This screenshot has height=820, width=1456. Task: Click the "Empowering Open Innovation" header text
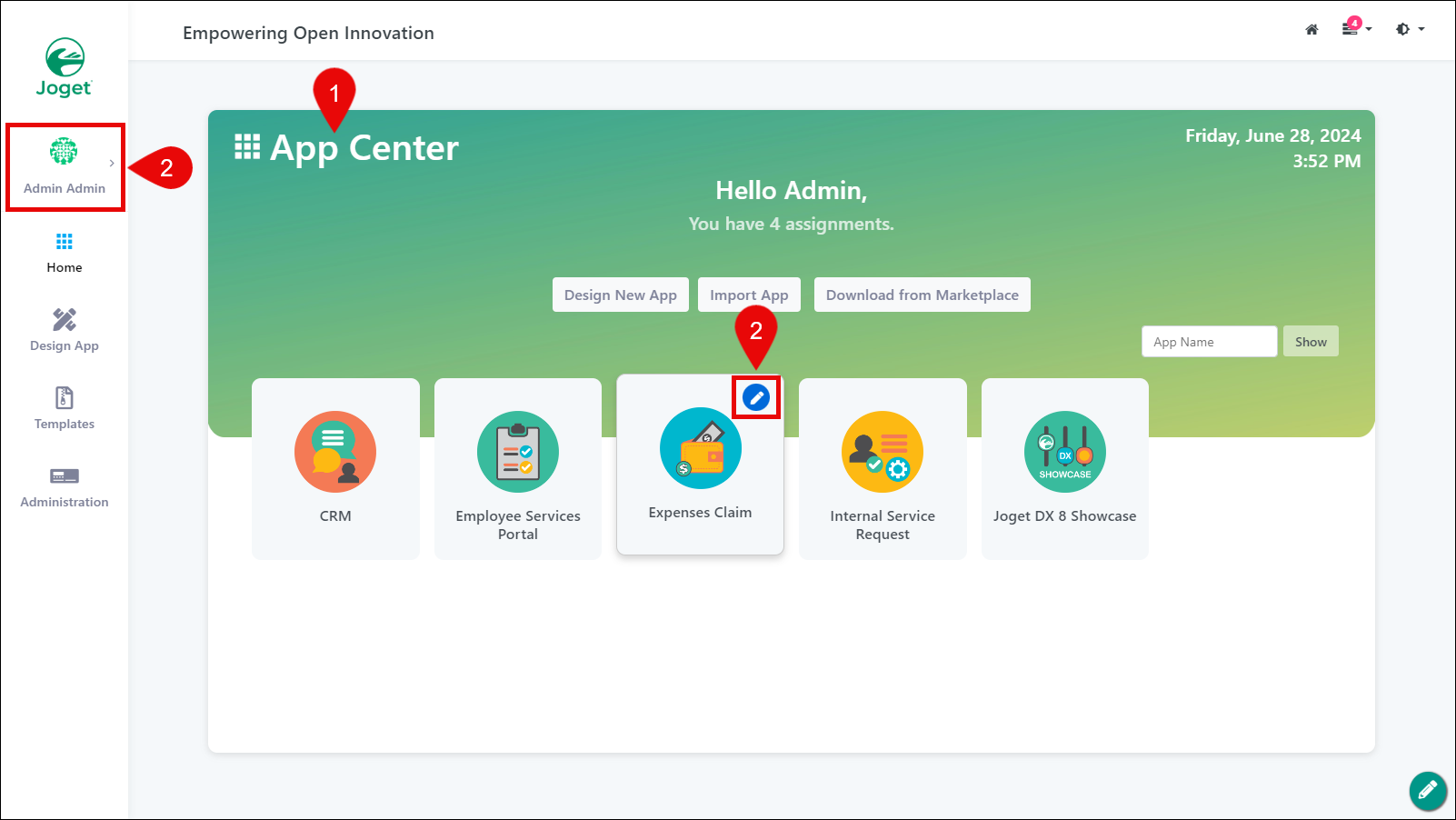click(308, 33)
